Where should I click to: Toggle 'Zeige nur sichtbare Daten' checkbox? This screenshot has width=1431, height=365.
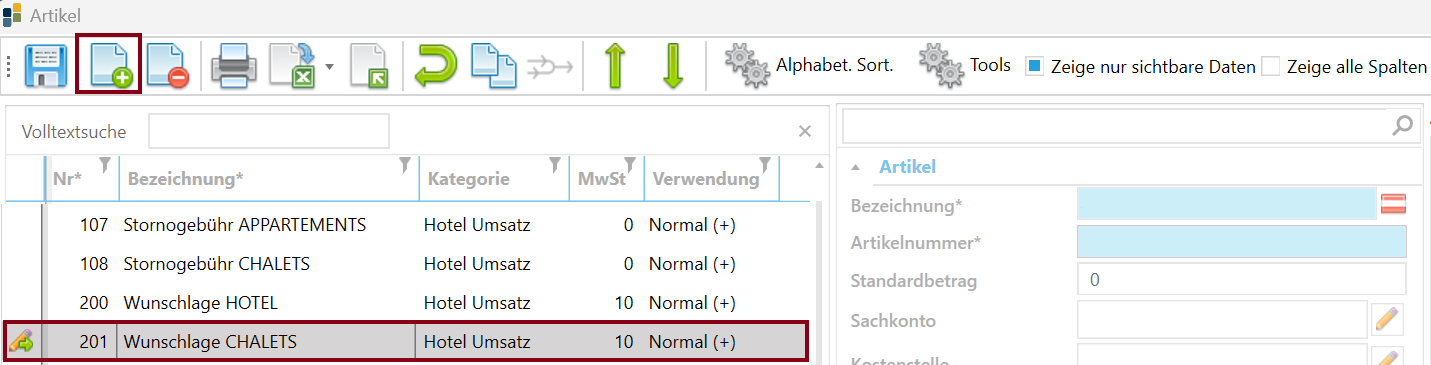click(x=1036, y=67)
